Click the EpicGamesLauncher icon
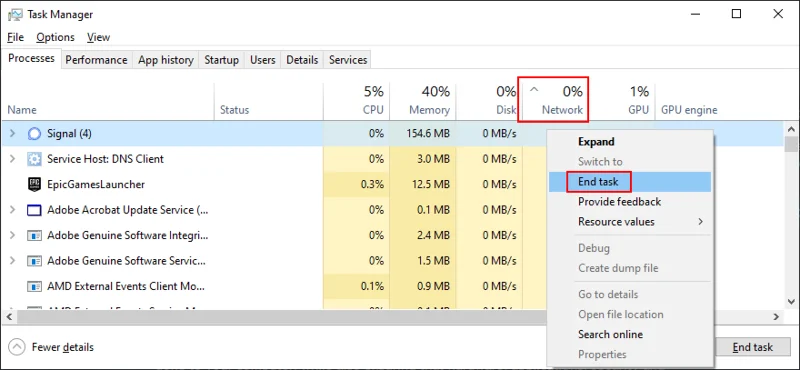 (34, 185)
